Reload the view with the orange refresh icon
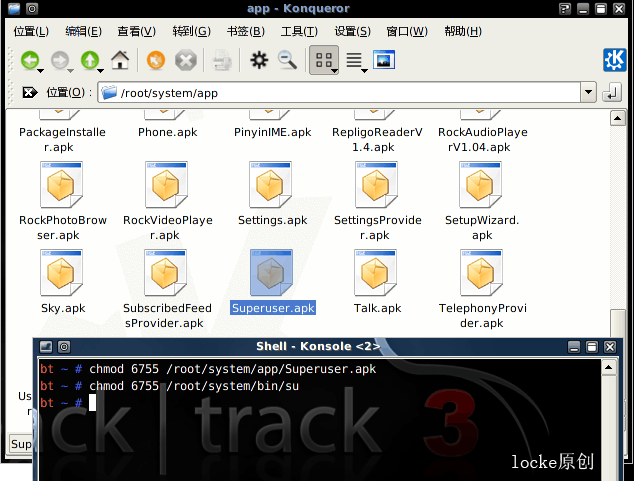This screenshot has height=481, width=634. pos(156,61)
